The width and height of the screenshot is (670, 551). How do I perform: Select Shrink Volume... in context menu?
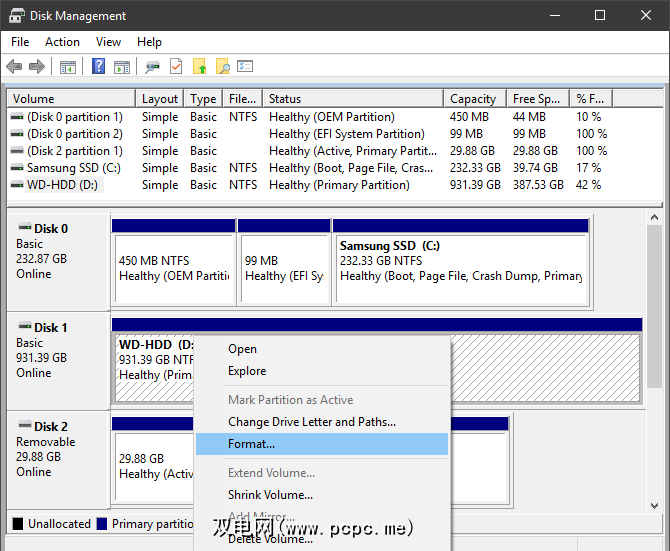tap(270, 495)
